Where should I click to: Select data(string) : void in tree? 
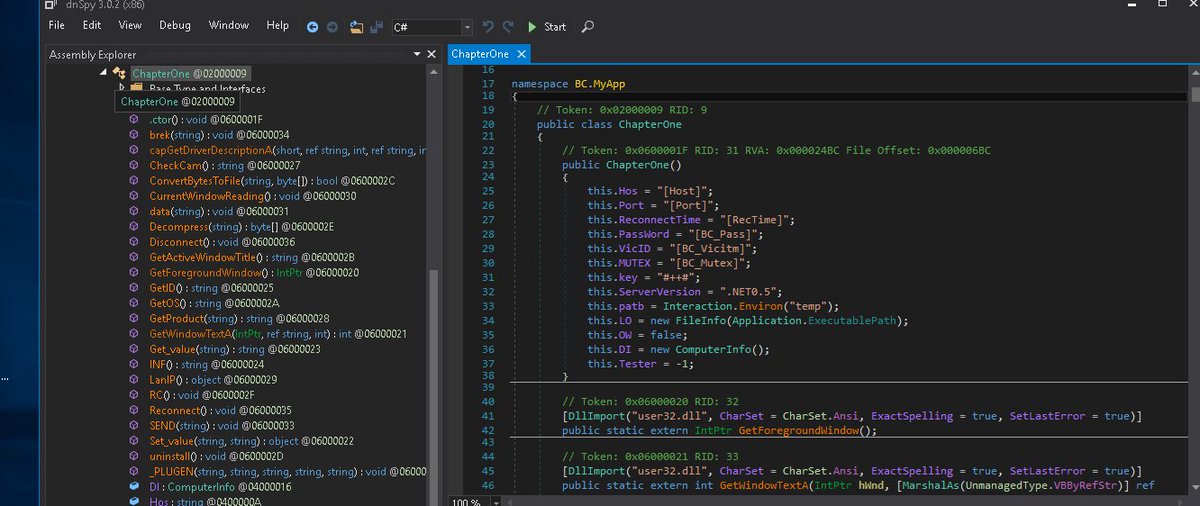[x=219, y=211]
